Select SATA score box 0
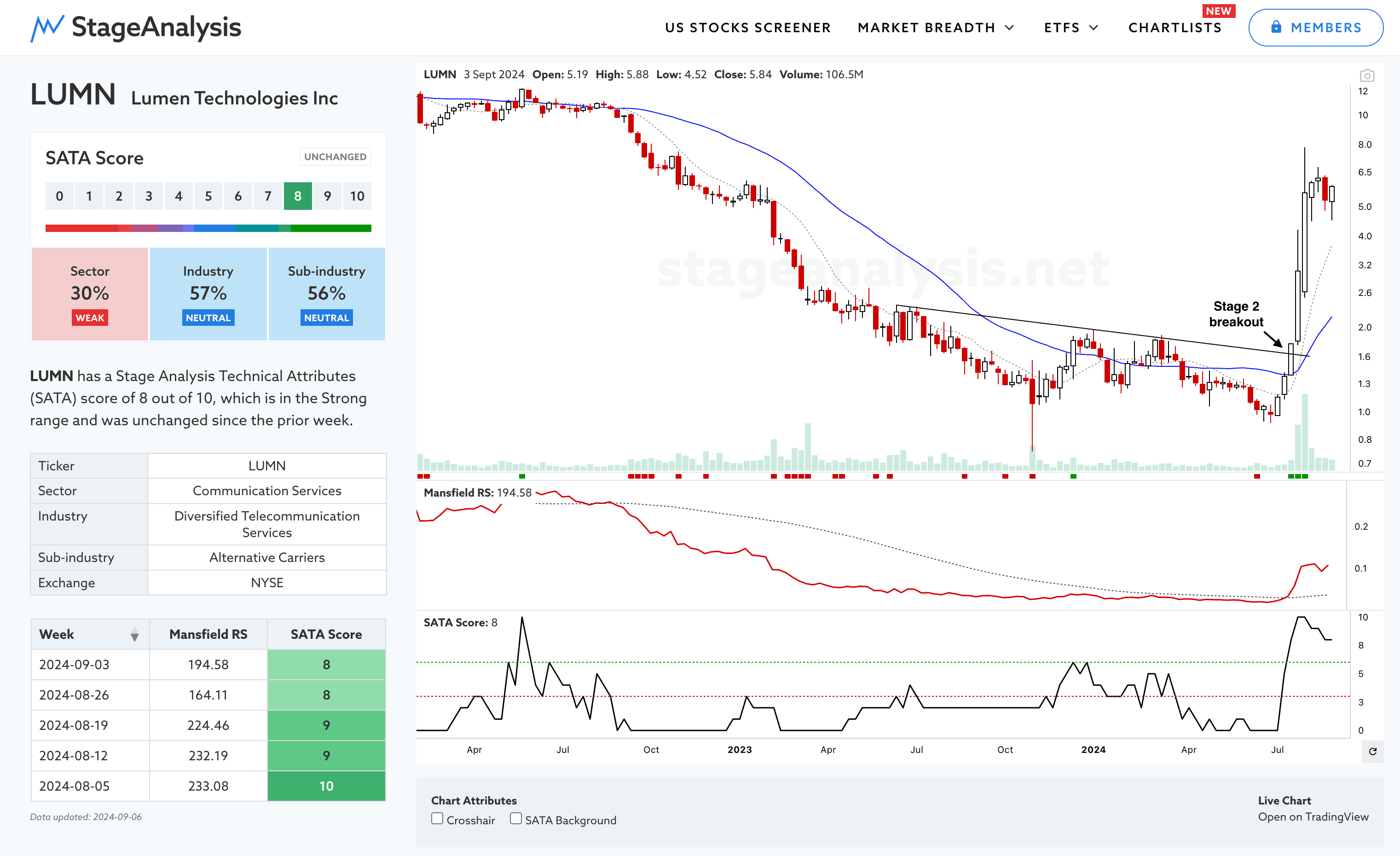Image resolution: width=1400 pixels, height=856 pixels. (59, 196)
